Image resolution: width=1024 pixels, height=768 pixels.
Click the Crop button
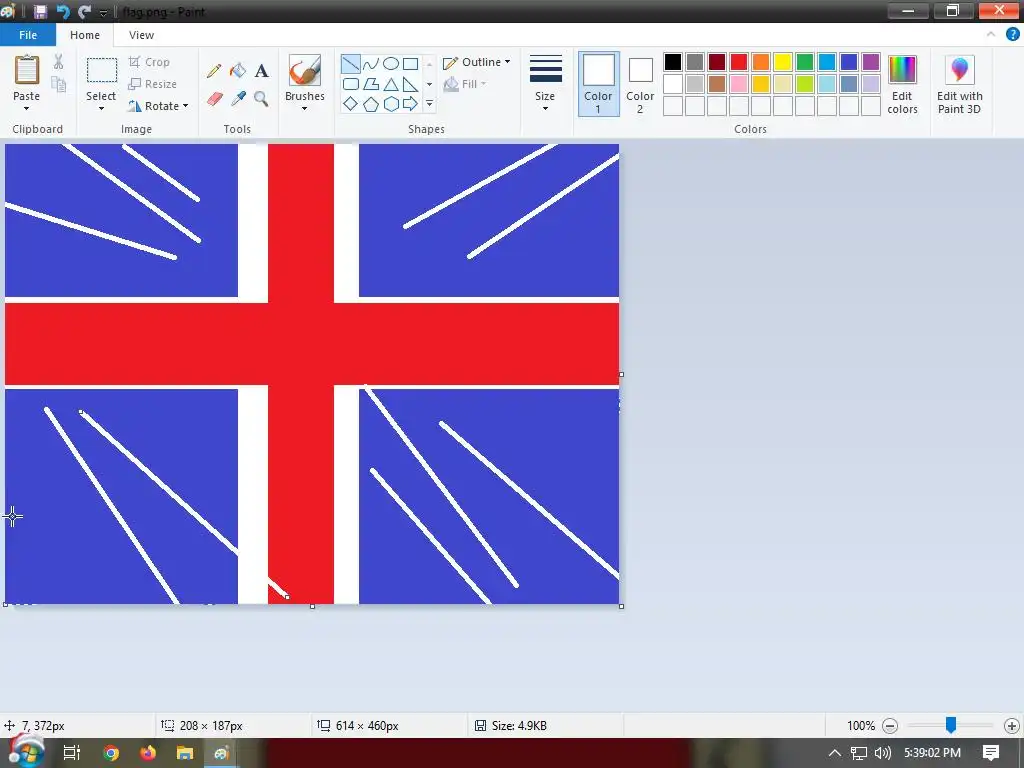[150, 62]
